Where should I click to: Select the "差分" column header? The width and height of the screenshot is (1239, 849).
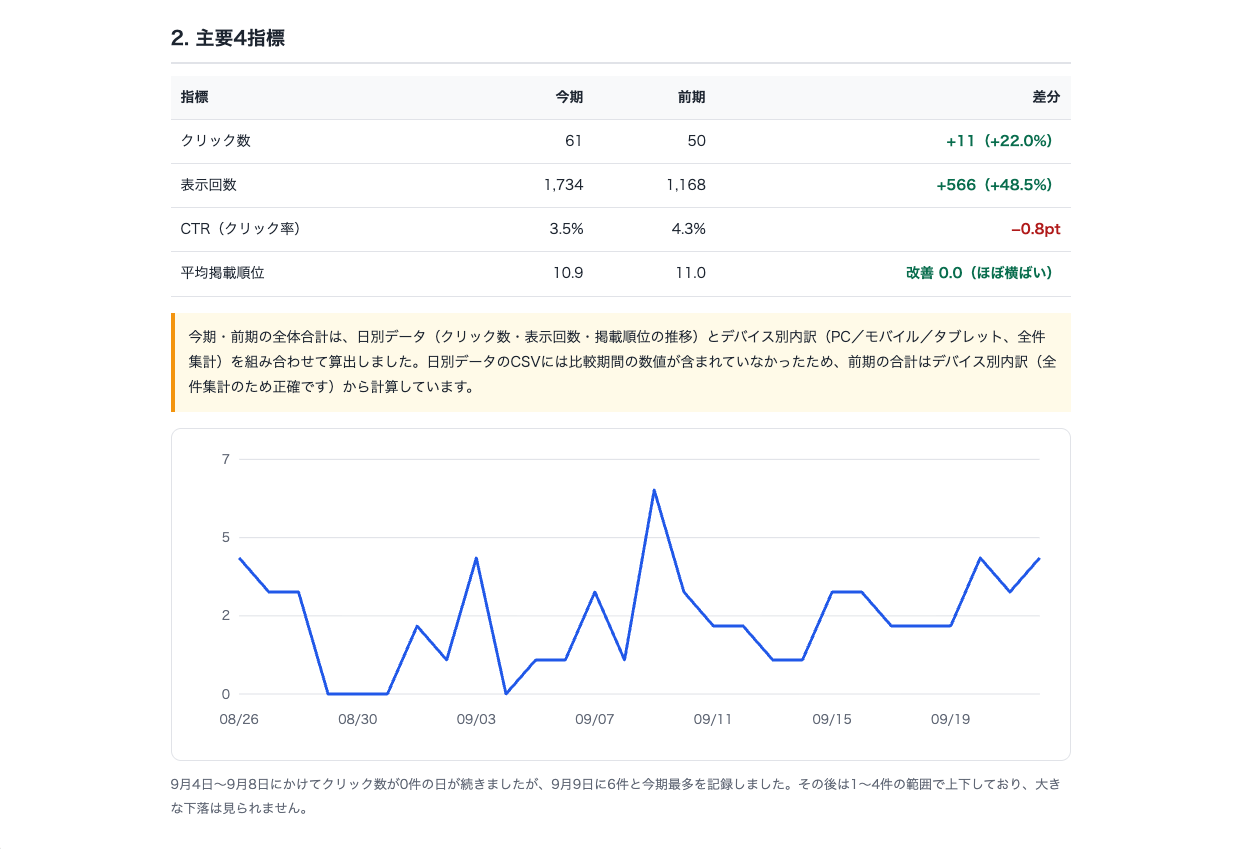tap(1046, 97)
